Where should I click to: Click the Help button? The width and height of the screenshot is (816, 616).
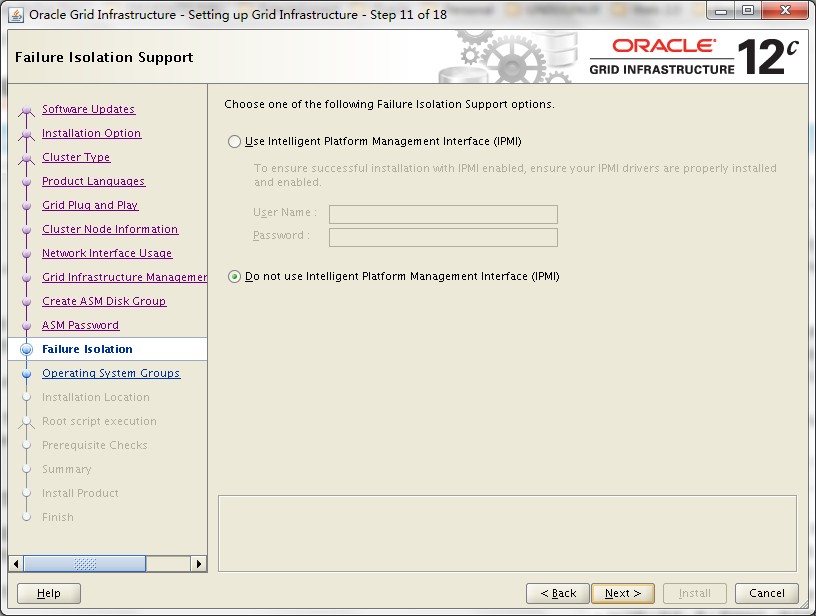point(49,593)
